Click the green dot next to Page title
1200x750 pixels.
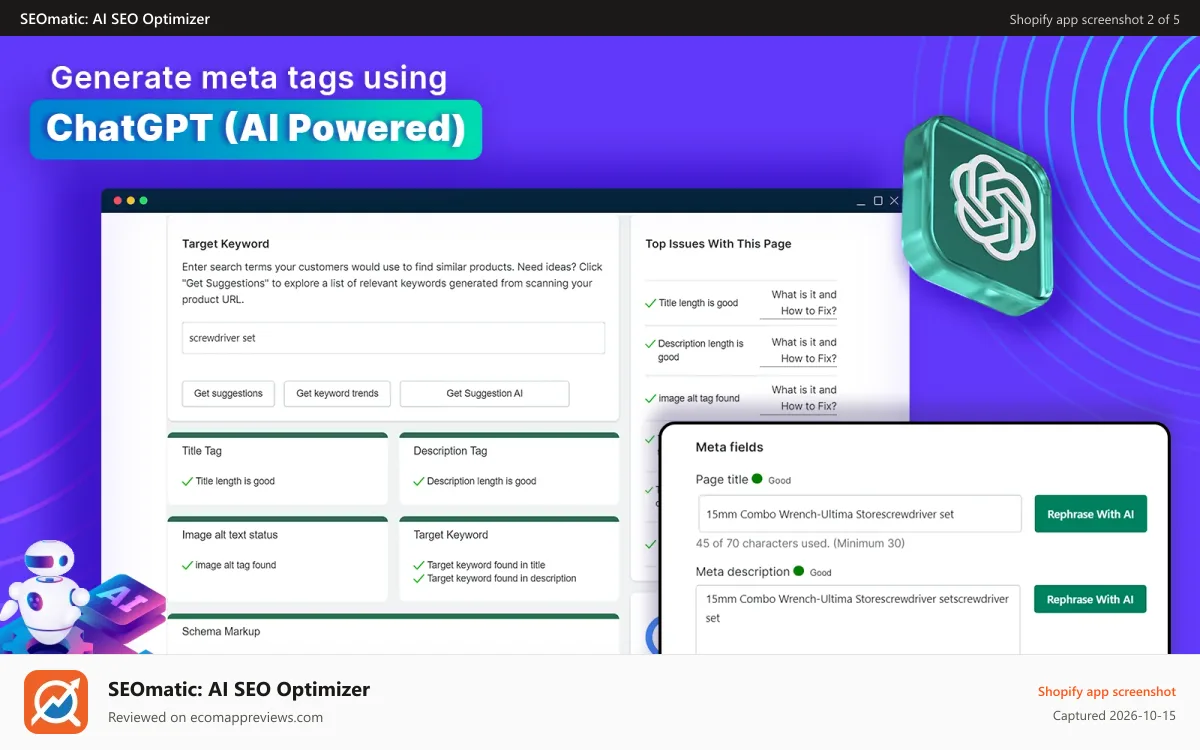pos(757,479)
